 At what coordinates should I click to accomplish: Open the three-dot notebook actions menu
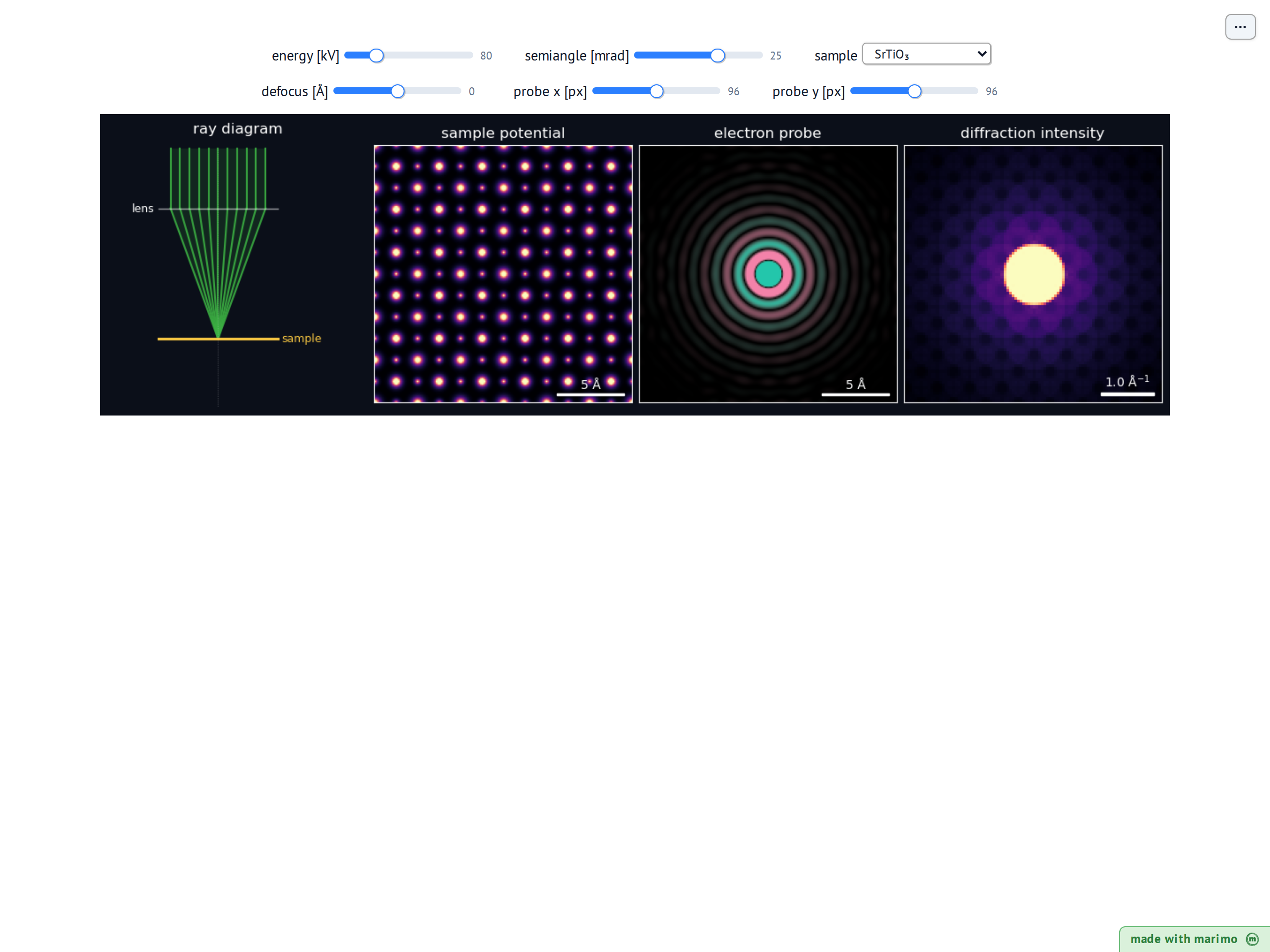1240,27
